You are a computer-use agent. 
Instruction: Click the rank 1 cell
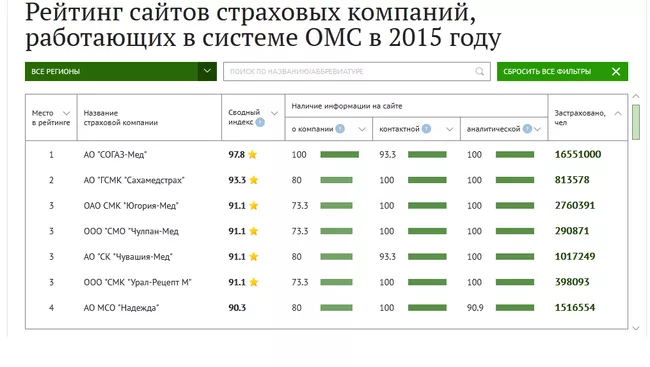51,155
